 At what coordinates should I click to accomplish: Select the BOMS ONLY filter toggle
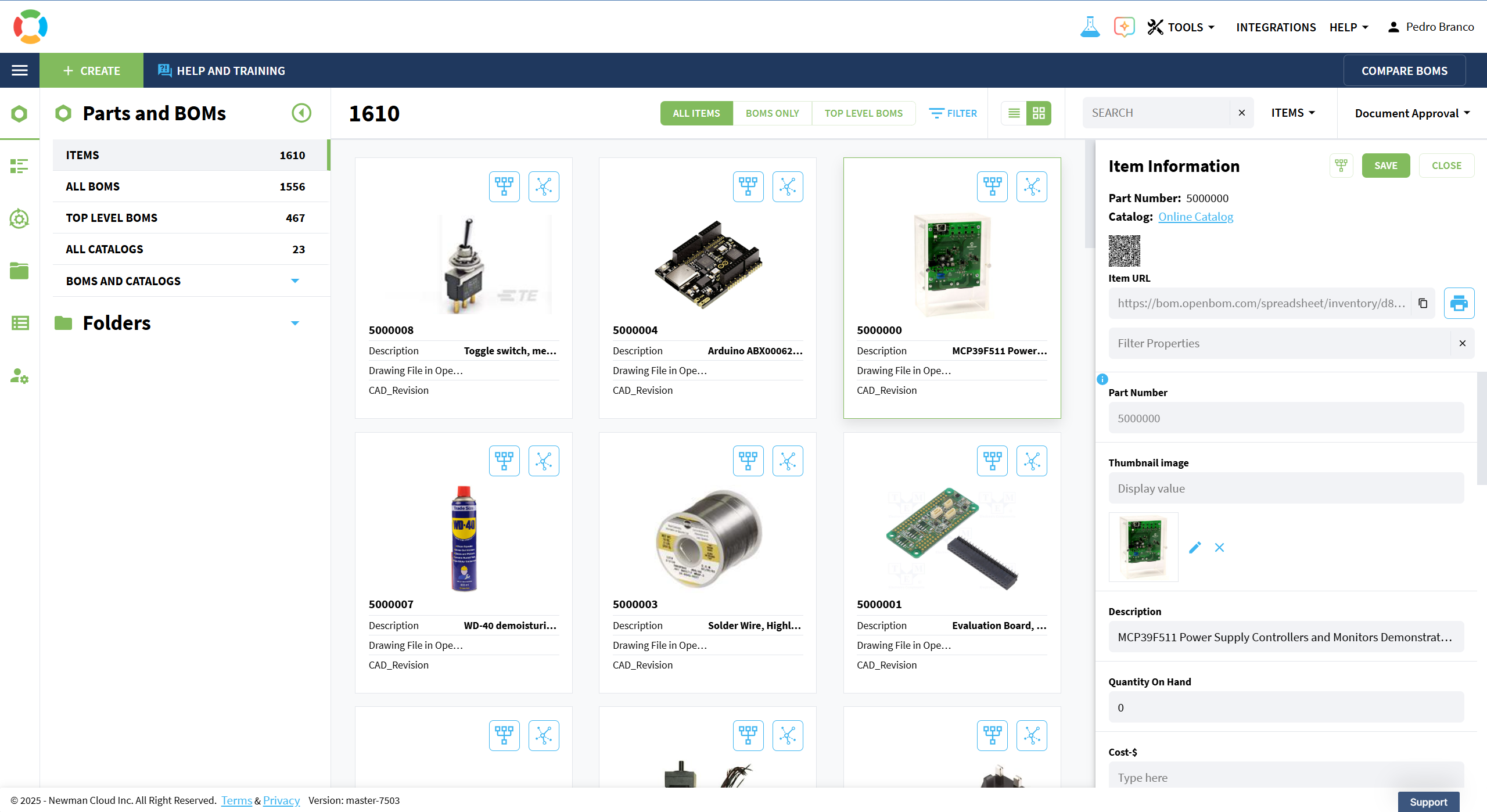772,113
